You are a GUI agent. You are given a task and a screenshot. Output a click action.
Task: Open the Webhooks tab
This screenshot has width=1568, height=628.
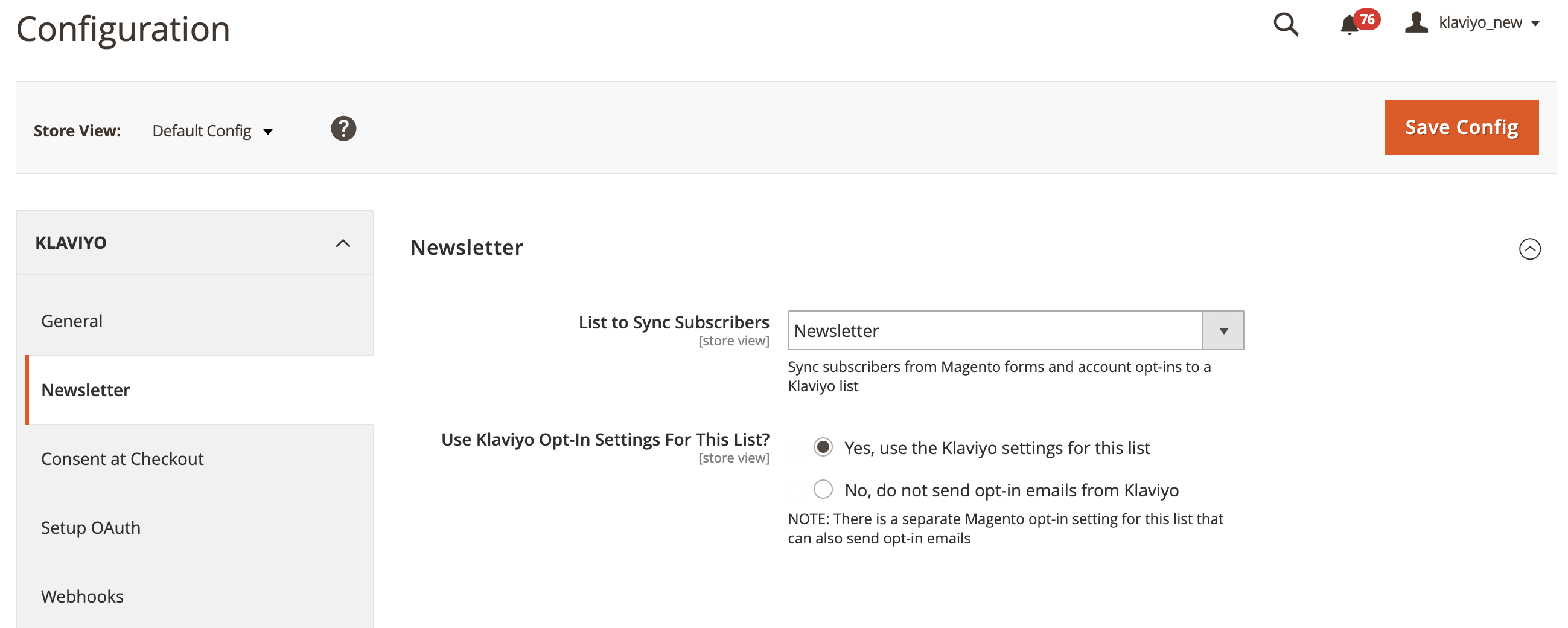click(x=82, y=597)
